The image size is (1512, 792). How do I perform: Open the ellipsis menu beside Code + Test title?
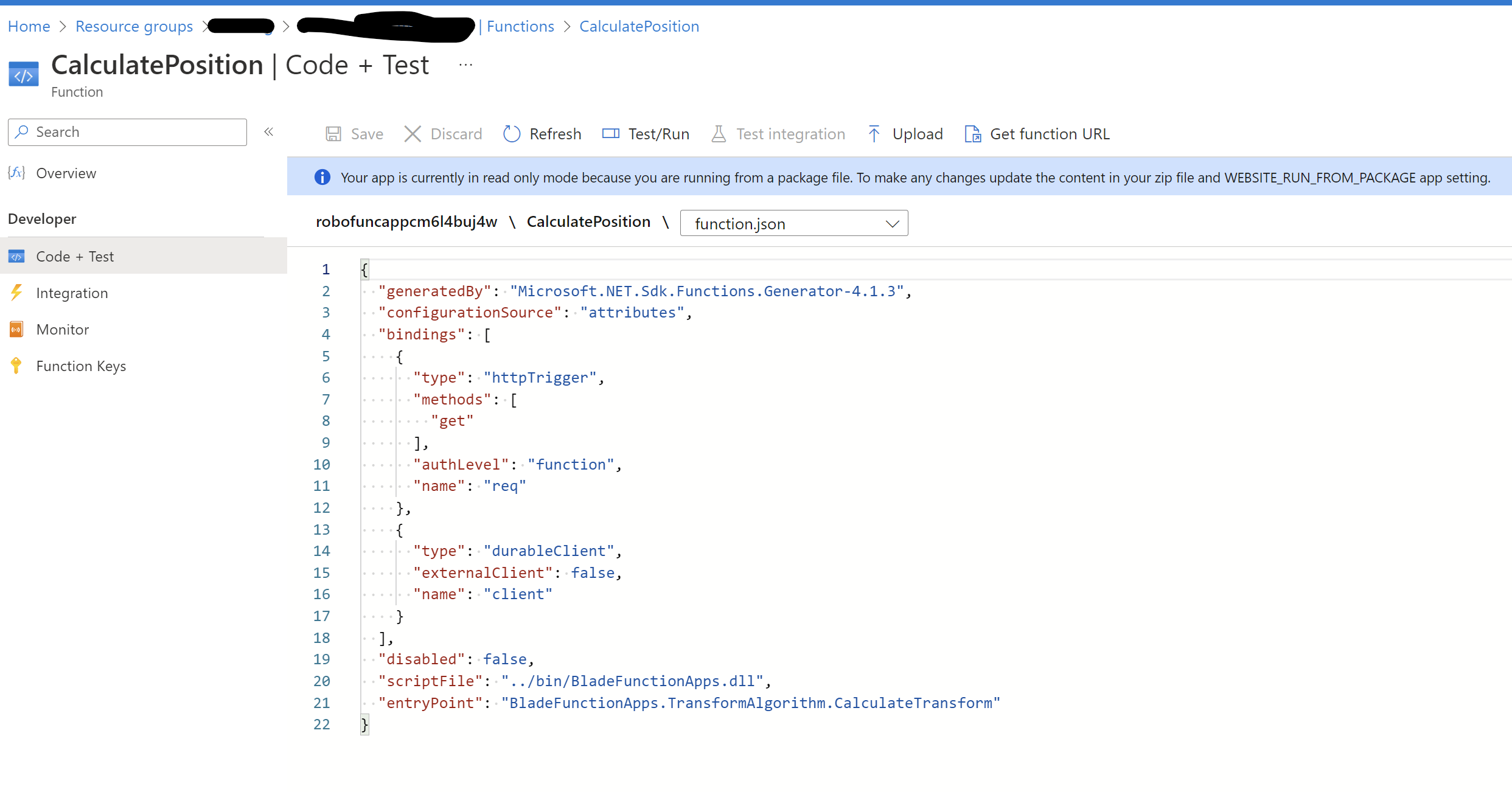465,64
